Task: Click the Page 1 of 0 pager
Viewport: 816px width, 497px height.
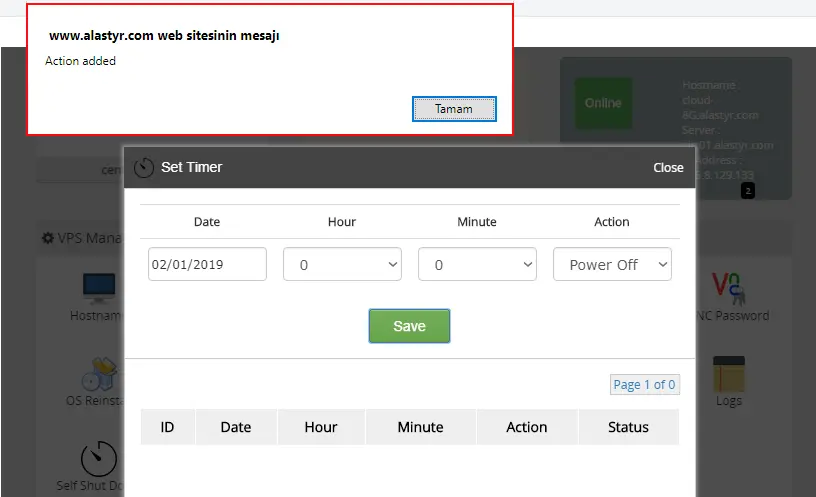Action: [x=644, y=385]
